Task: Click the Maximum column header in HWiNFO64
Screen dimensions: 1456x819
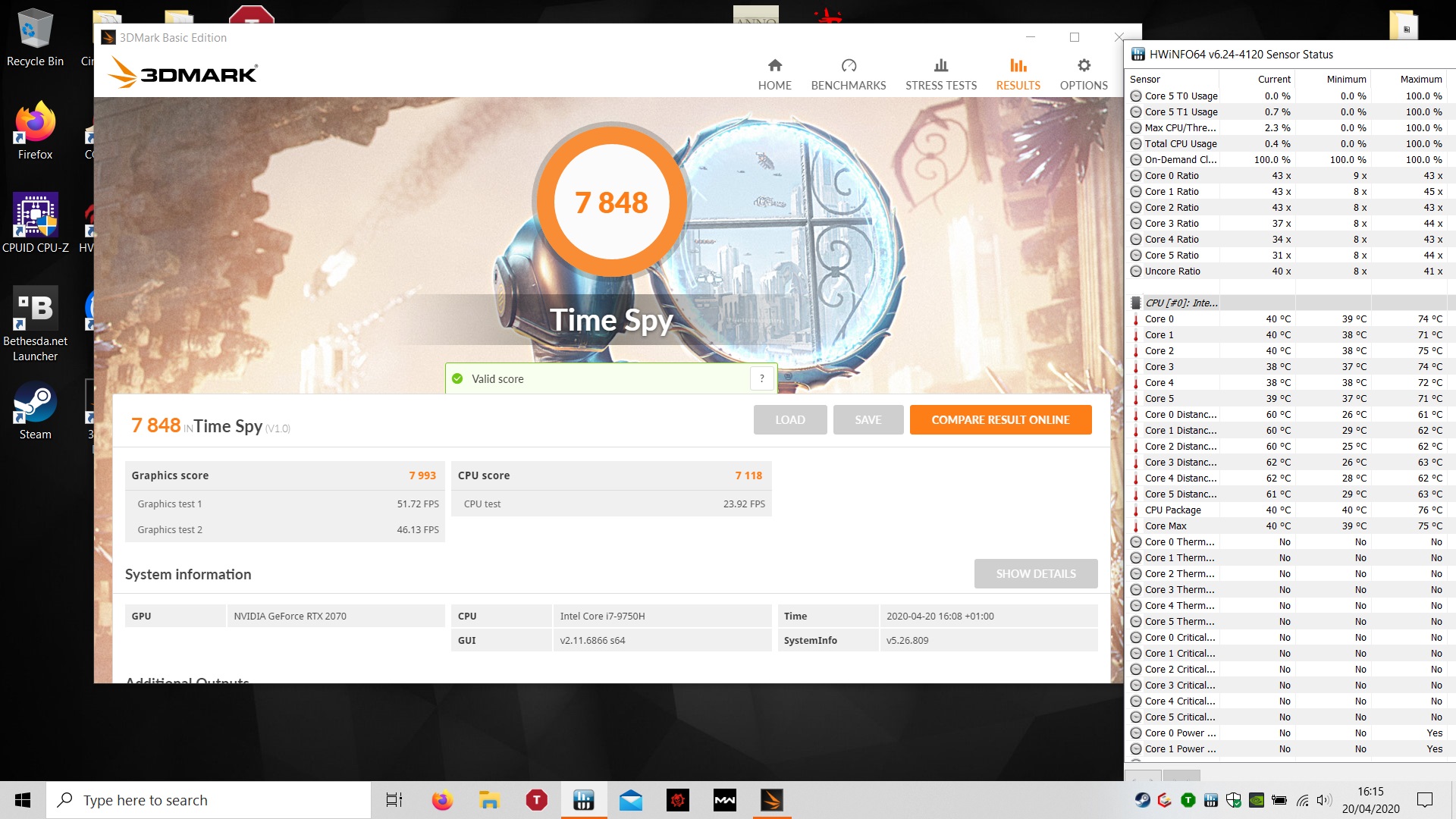Action: pyautogui.click(x=1409, y=79)
